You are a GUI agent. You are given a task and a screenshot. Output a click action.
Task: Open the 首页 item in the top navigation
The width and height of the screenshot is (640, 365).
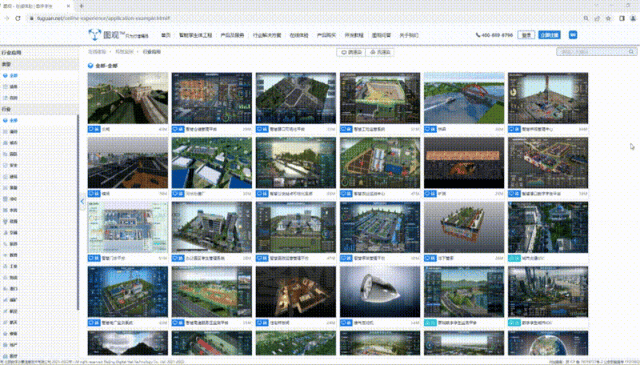(x=166, y=35)
